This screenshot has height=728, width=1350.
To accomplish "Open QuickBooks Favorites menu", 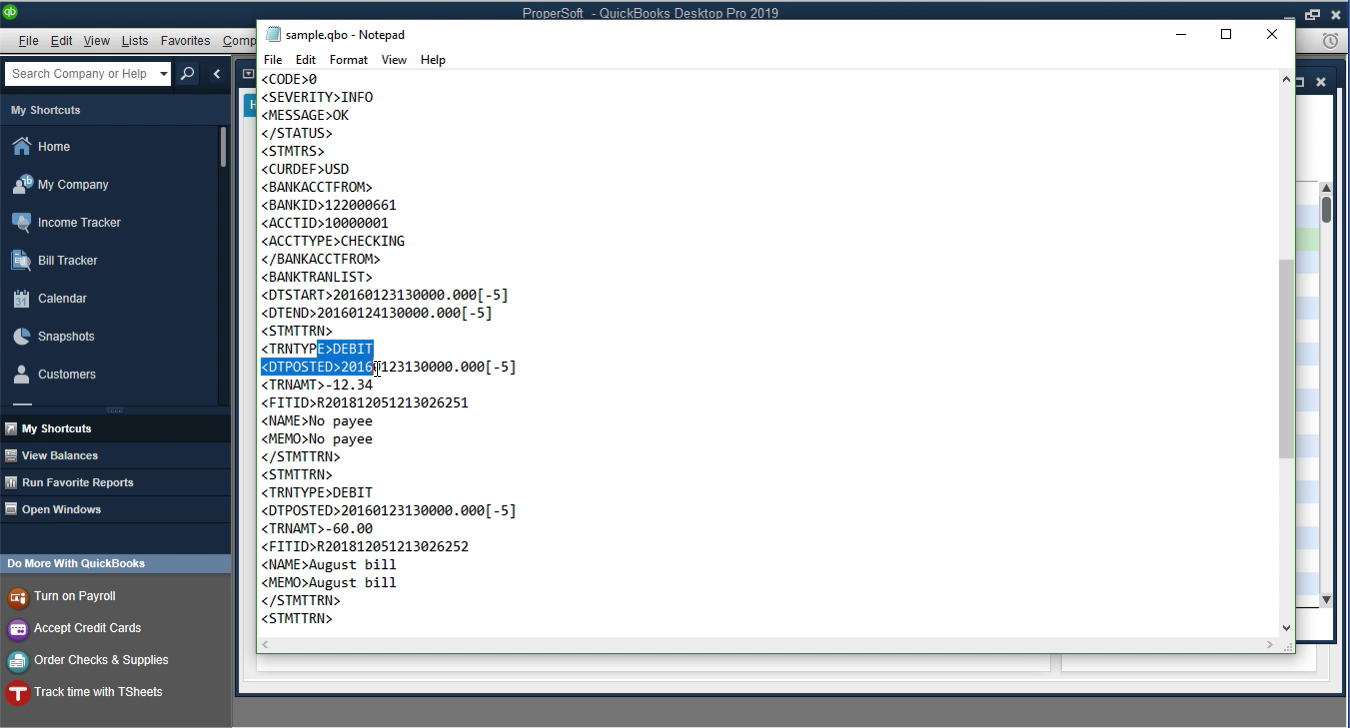I will (185, 41).
